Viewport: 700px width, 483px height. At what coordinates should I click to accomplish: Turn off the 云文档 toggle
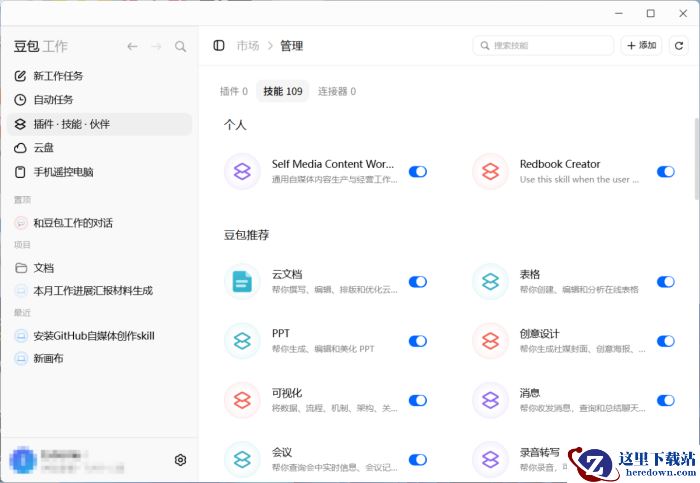point(418,282)
